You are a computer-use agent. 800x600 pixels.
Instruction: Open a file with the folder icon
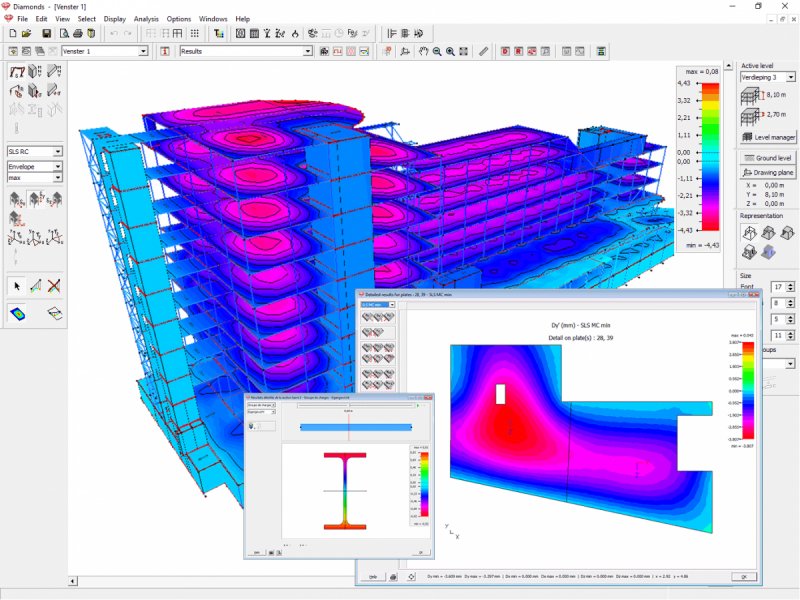tap(27, 34)
